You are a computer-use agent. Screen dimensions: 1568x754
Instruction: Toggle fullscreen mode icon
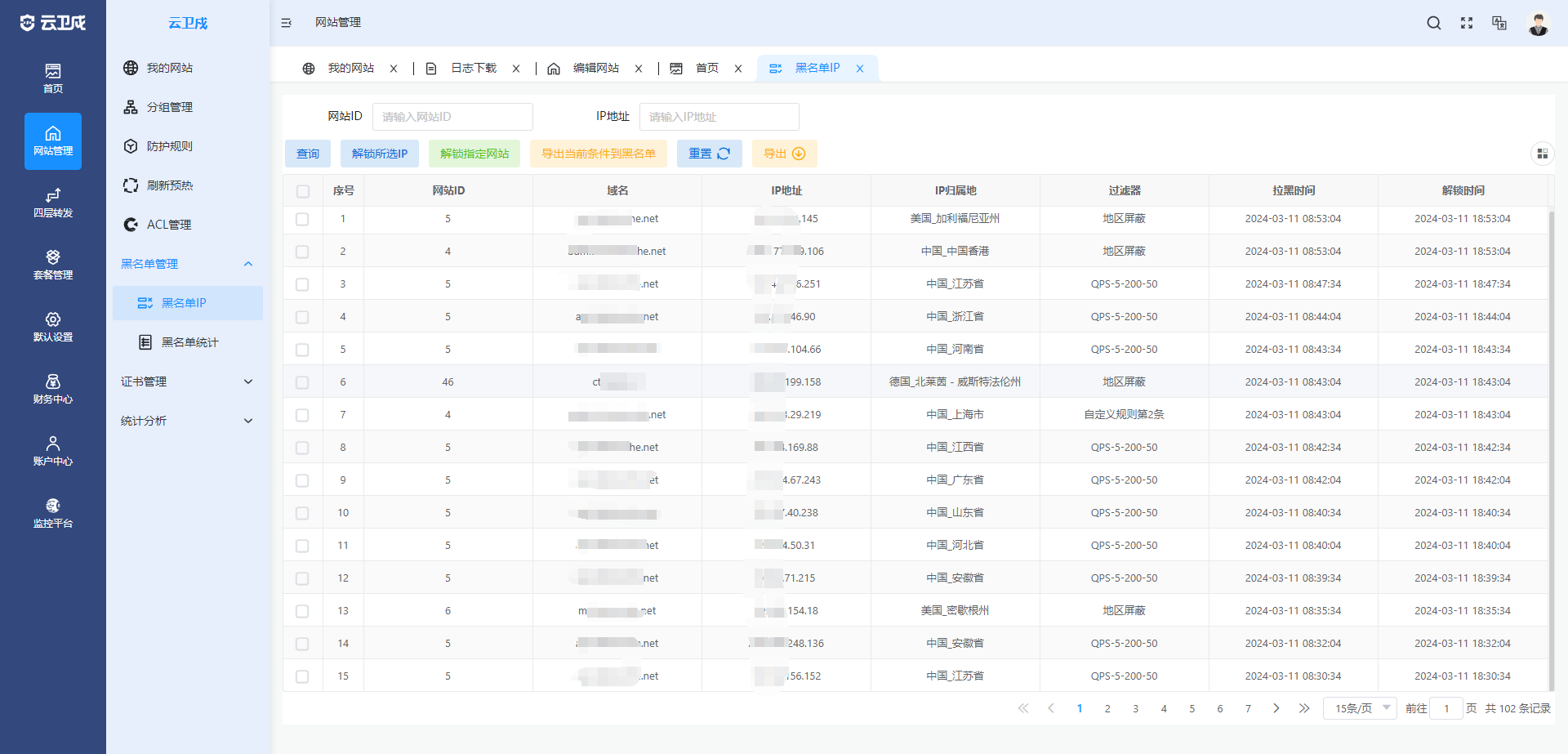[1467, 23]
